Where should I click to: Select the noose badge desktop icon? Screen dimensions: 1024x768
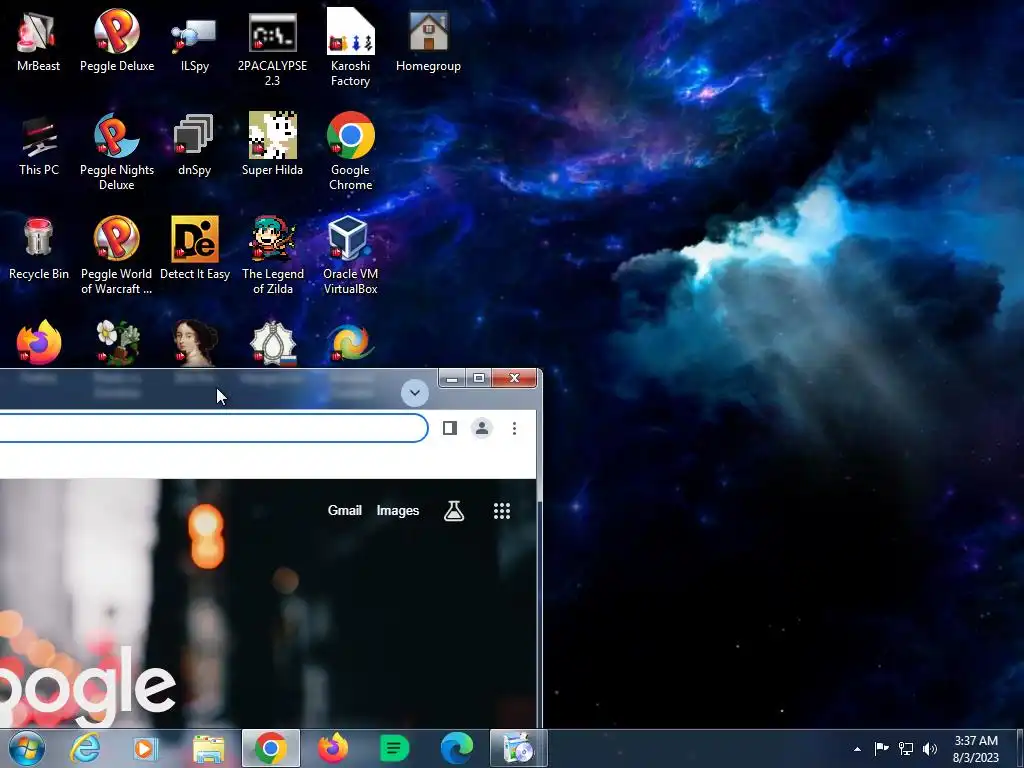[272, 342]
